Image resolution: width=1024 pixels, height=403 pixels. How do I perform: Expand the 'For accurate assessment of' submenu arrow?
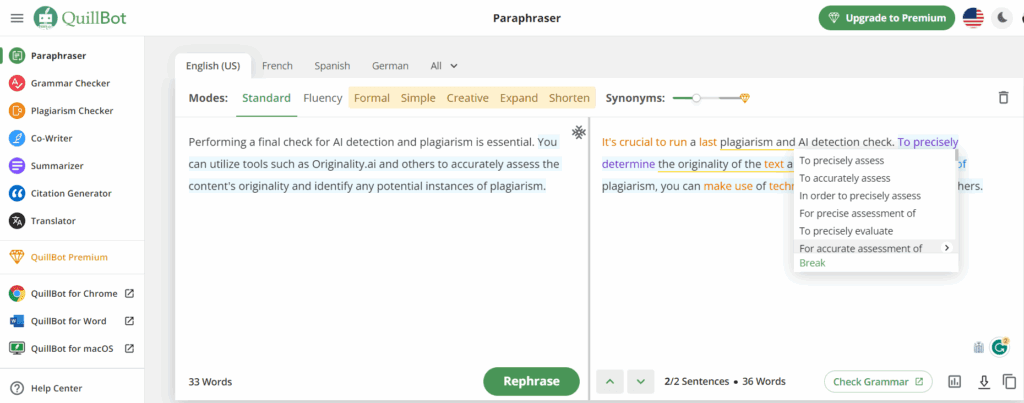click(x=946, y=248)
